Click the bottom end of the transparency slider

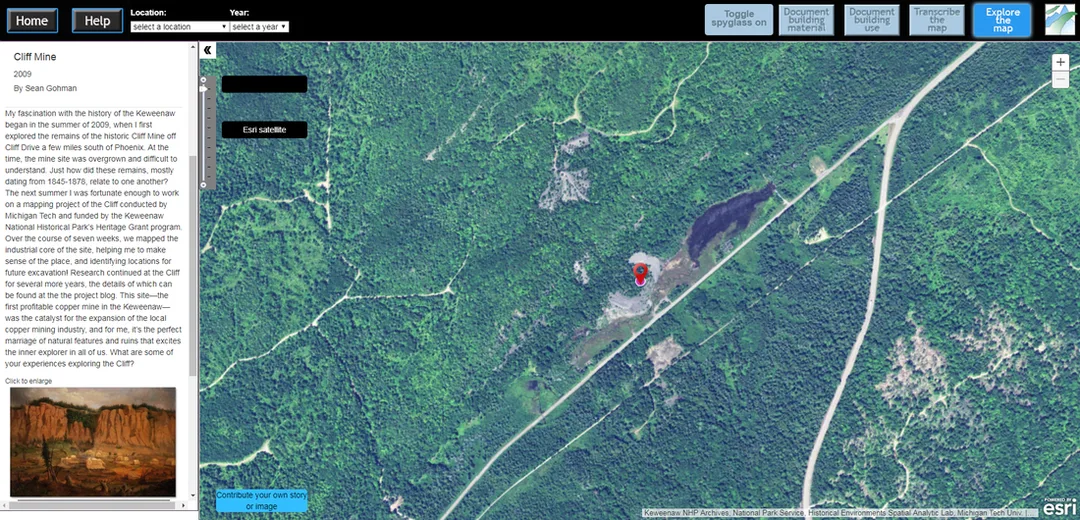[x=203, y=185]
